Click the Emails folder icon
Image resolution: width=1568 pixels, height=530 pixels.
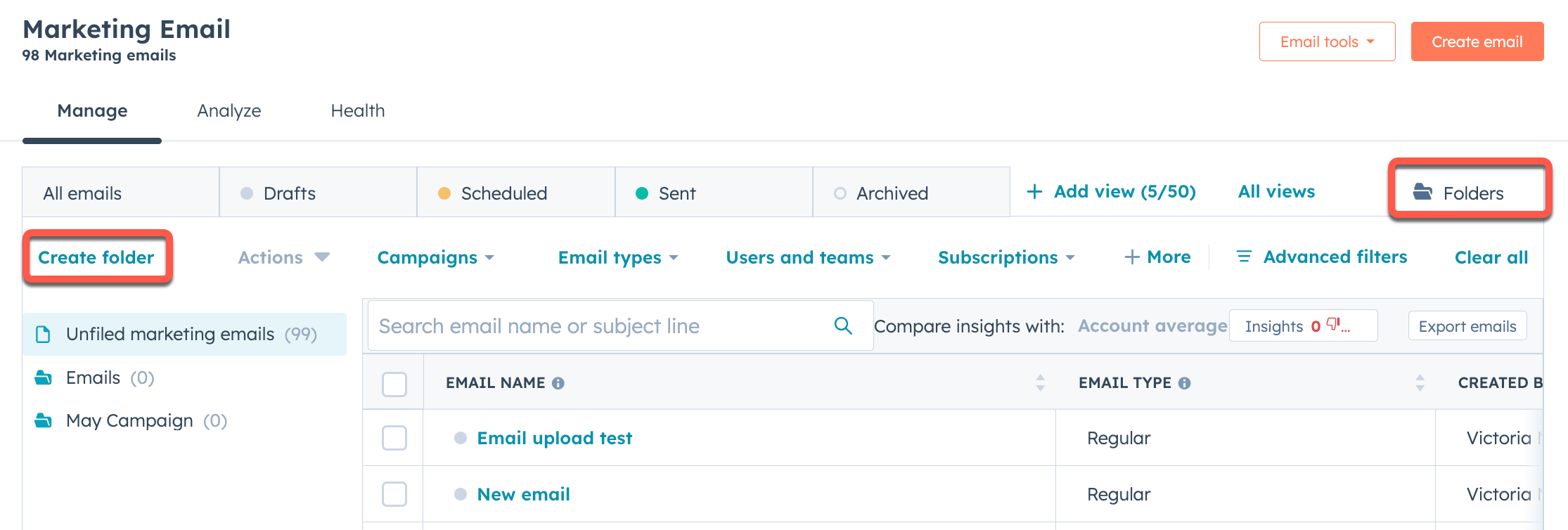pos(44,377)
